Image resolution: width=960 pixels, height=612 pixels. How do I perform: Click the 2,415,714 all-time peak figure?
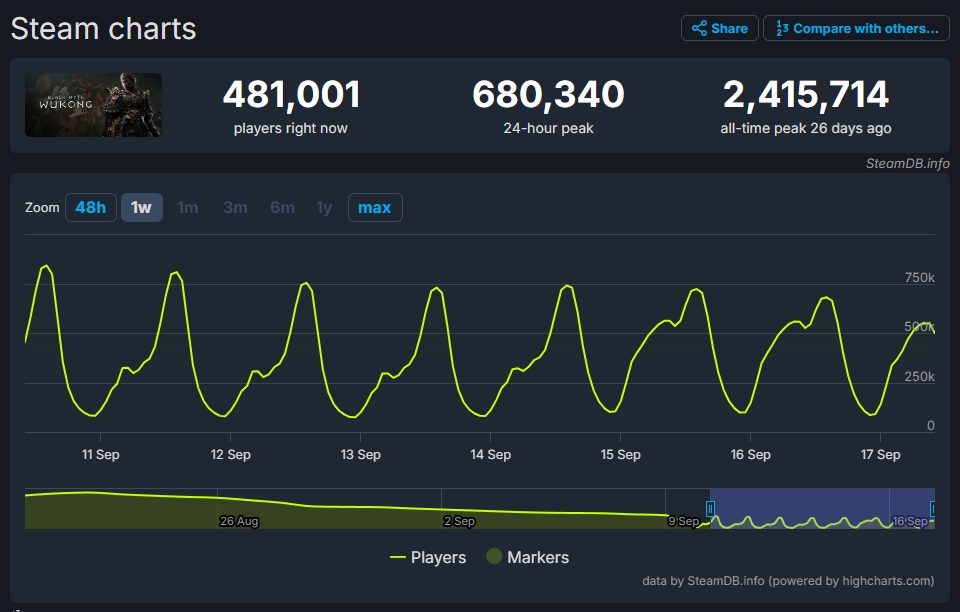click(806, 94)
